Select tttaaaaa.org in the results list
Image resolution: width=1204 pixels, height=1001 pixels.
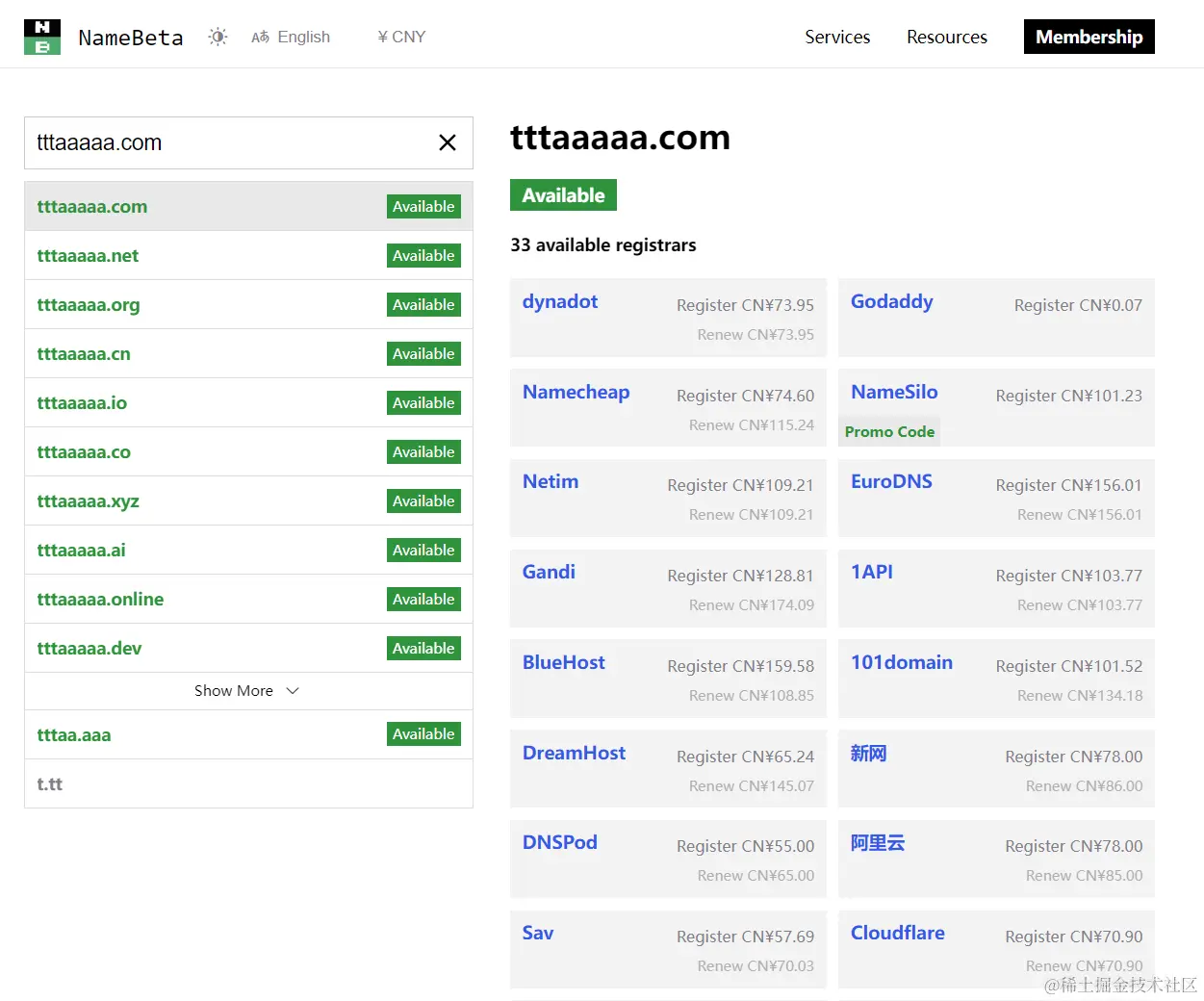pyautogui.click(x=248, y=304)
